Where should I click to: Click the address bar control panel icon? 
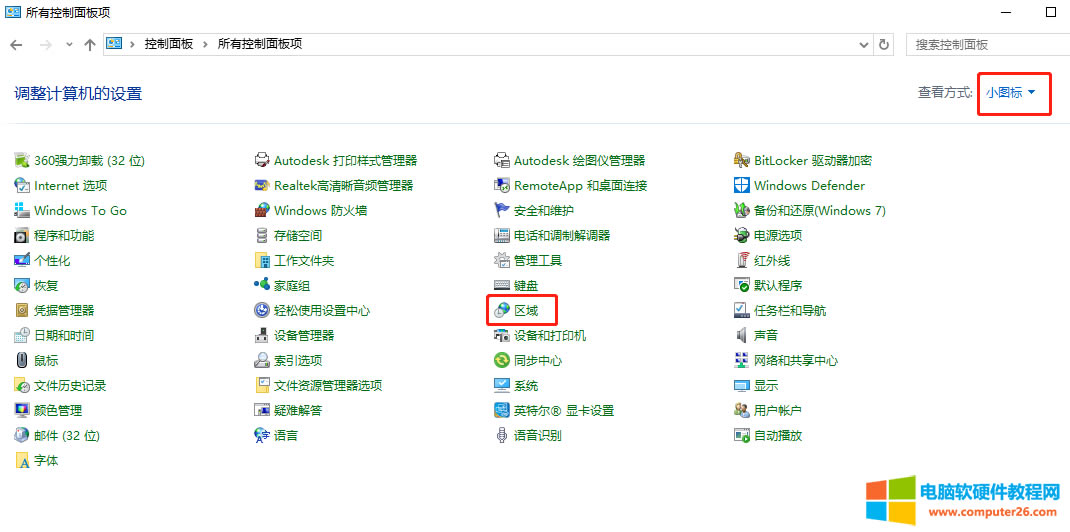[114, 44]
